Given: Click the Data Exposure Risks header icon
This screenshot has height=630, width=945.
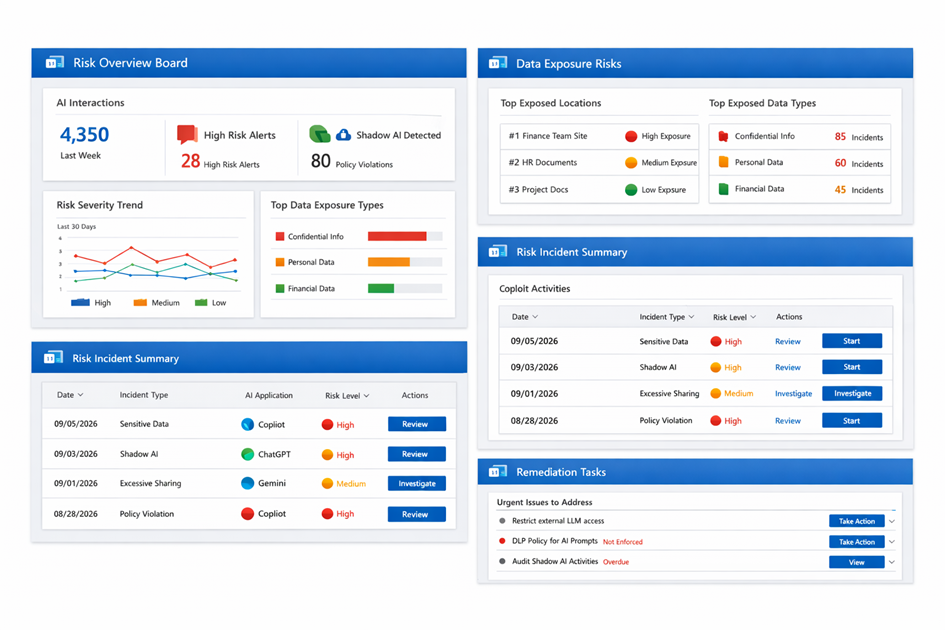Looking at the screenshot, I should coord(498,63).
